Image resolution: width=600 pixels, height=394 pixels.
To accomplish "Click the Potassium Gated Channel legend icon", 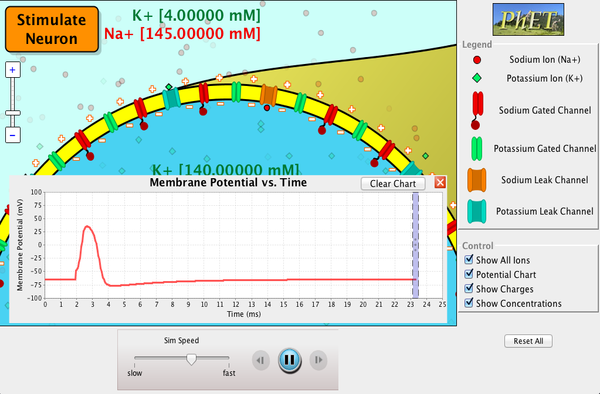I will (x=477, y=148).
